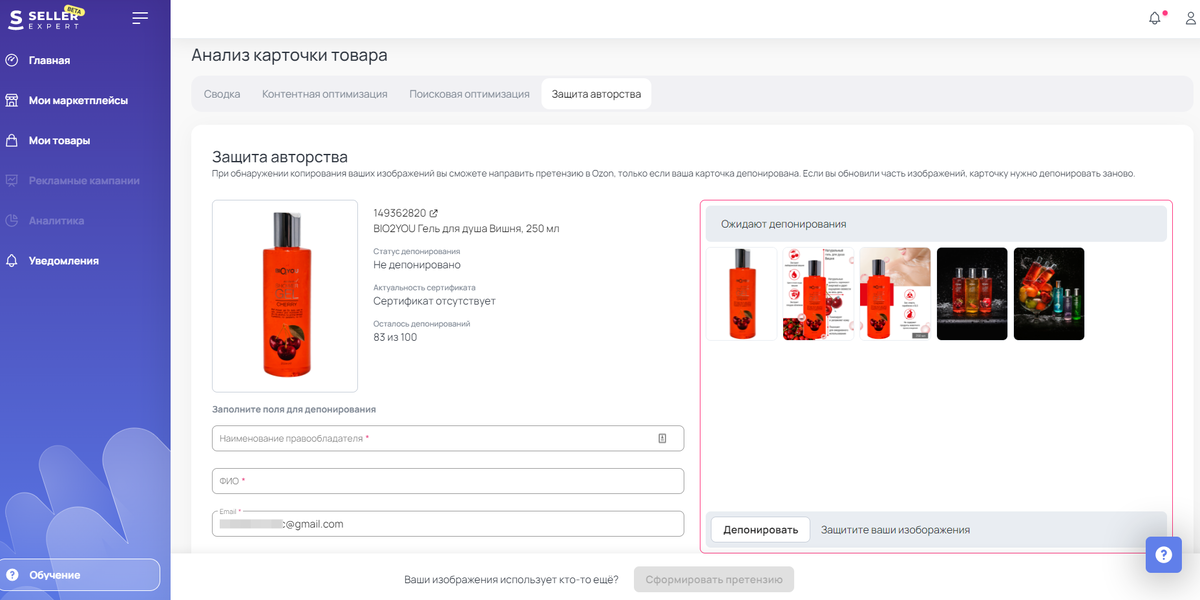Viewport: 1200px width, 600px height.
Task: Select fifth thumbnail with fruit and bottles
Action: (1049, 294)
